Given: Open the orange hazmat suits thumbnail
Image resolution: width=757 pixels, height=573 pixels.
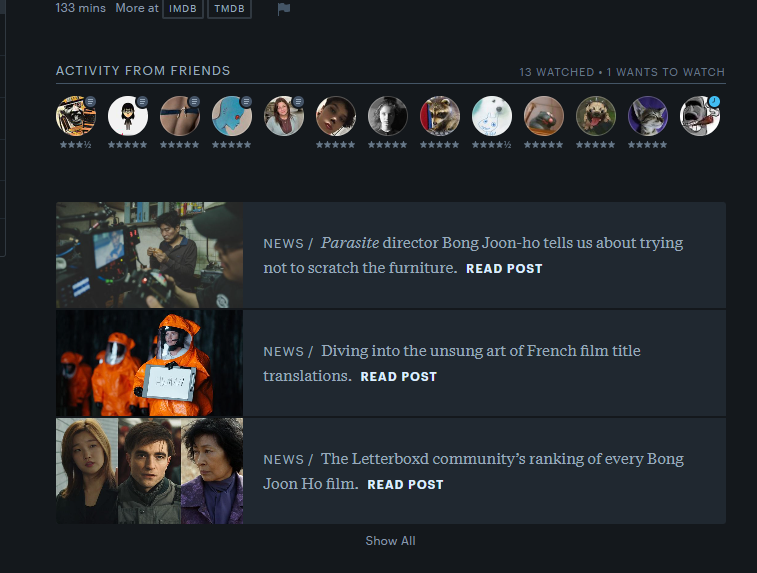Looking at the screenshot, I should (x=150, y=363).
